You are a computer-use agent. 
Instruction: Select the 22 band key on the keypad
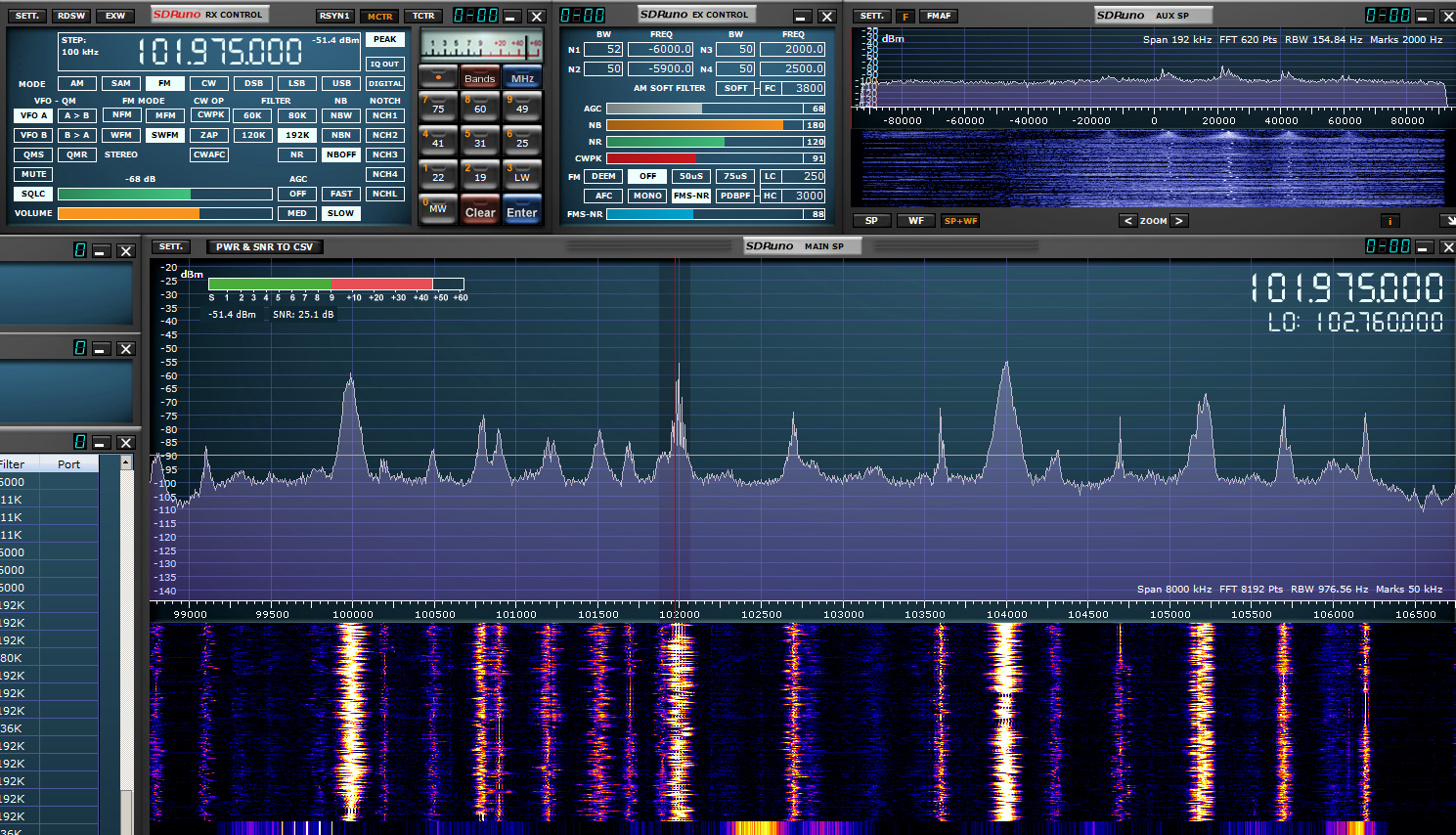coord(438,174)
